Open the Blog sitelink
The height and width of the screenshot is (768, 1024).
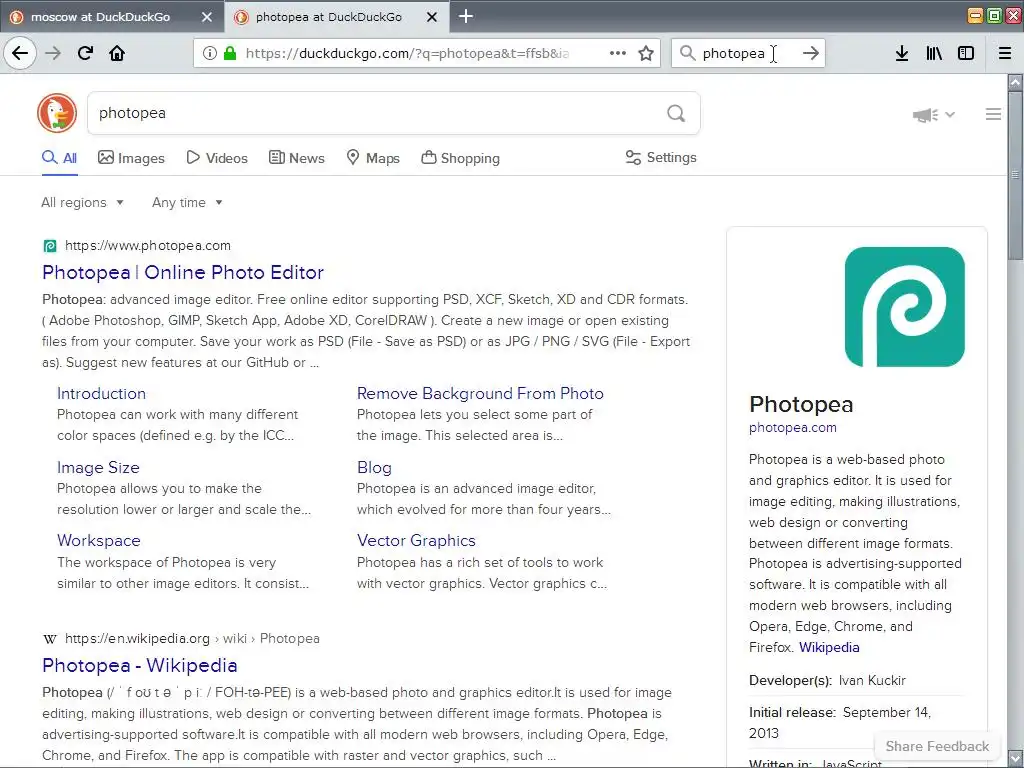[x=374, y=467]
